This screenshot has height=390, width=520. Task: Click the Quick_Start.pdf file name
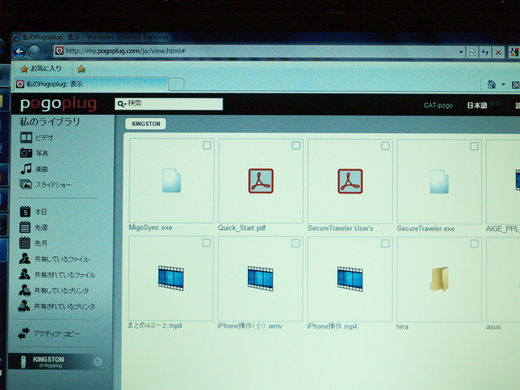coord(242,228)
